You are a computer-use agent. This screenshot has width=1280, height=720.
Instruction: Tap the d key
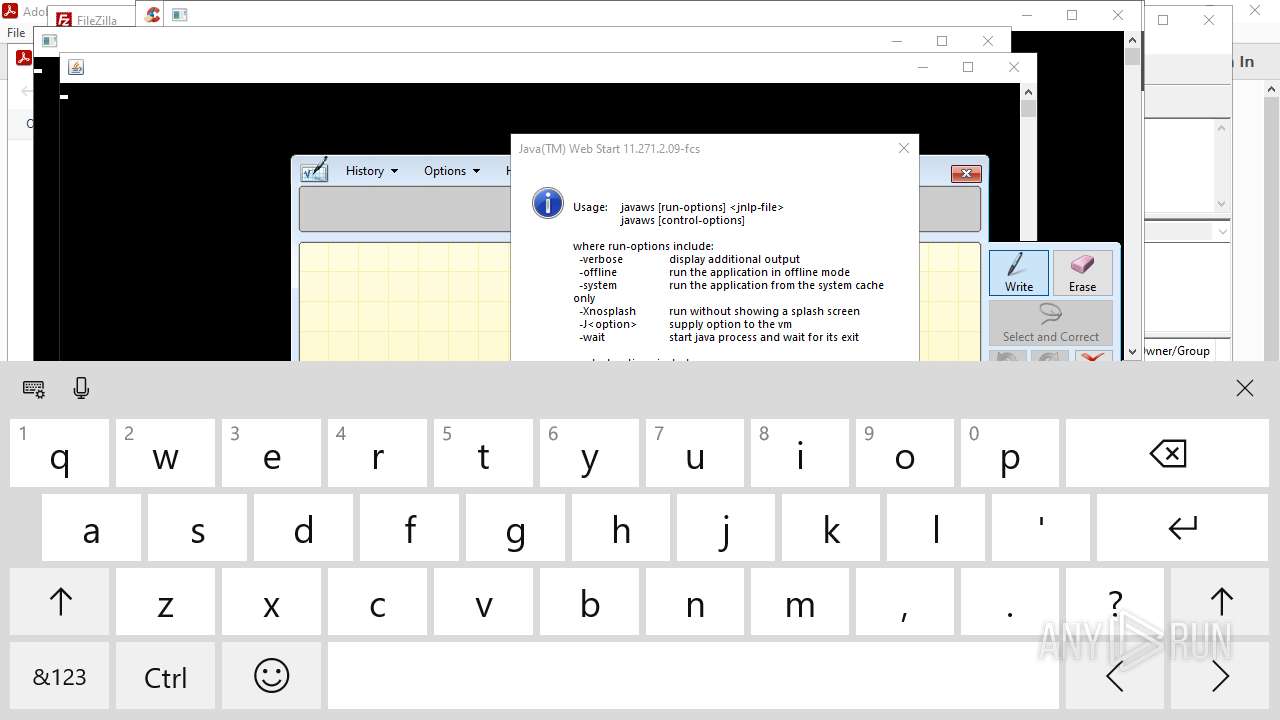pos(303,527)
